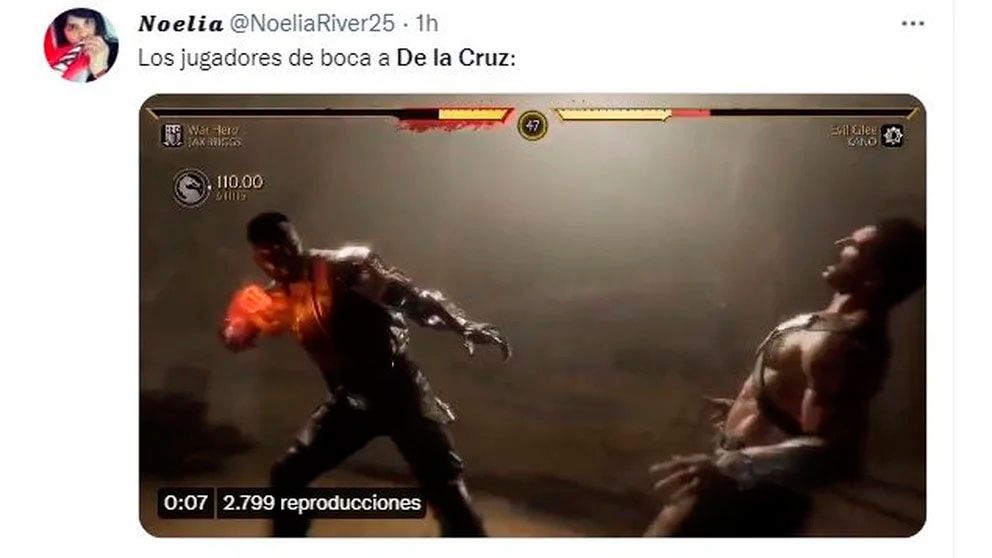
Task: Click the 2.799 reproducciones view count
Action: pos(321,503)
